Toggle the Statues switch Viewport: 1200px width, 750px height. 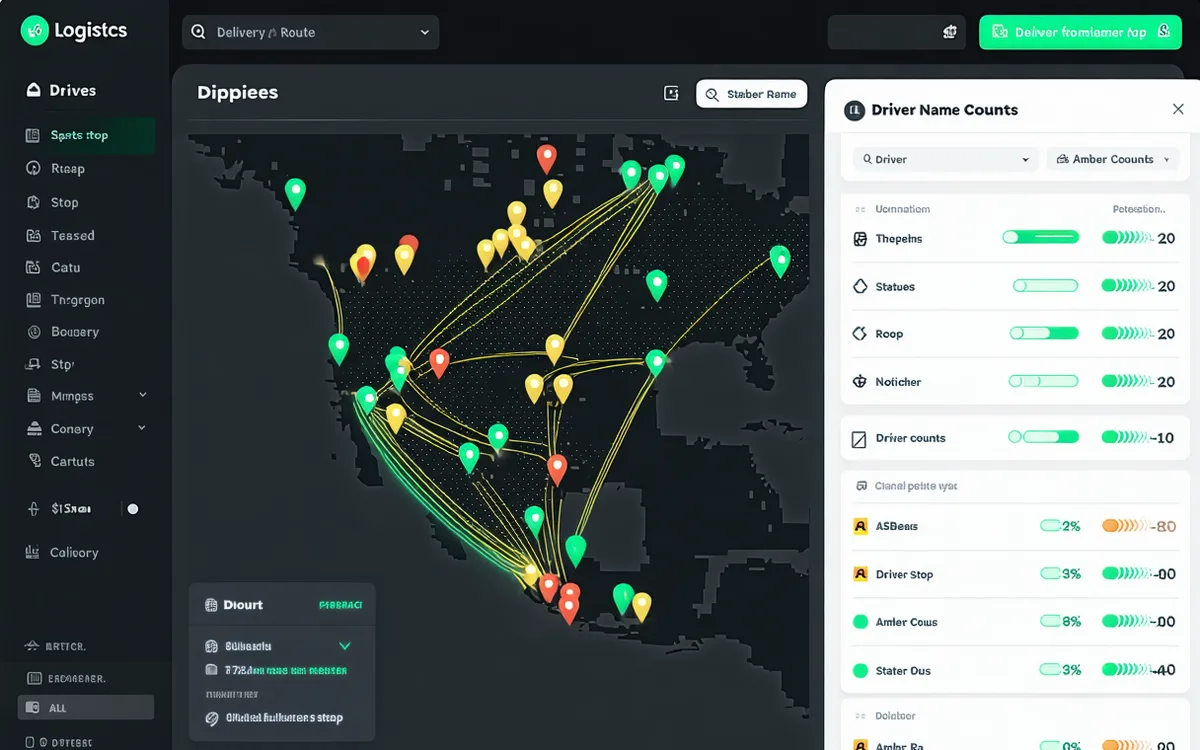point(1045,286)
